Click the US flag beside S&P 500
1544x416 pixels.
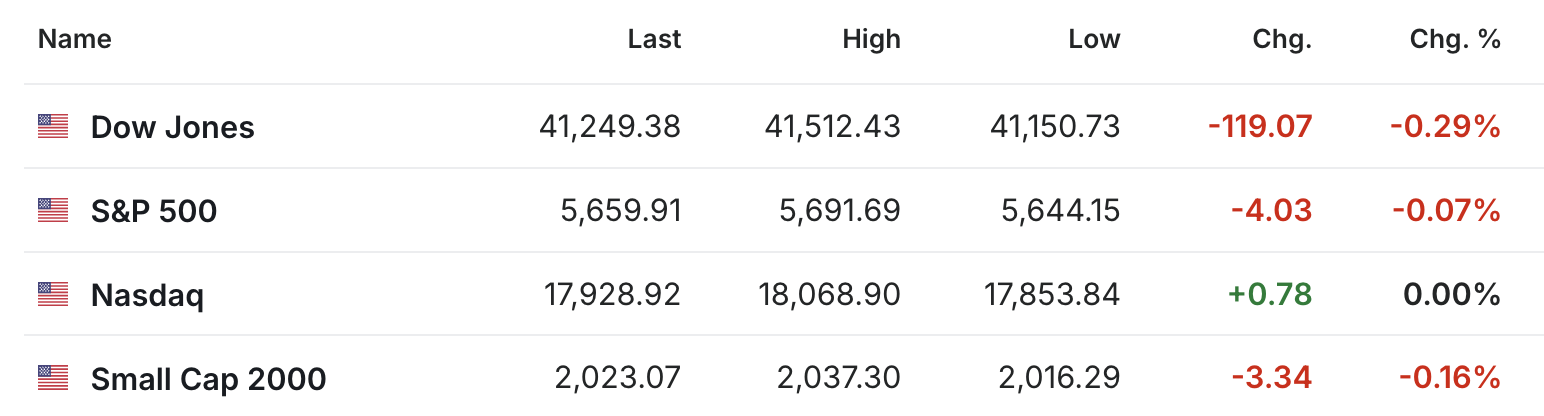coord(53,210)
